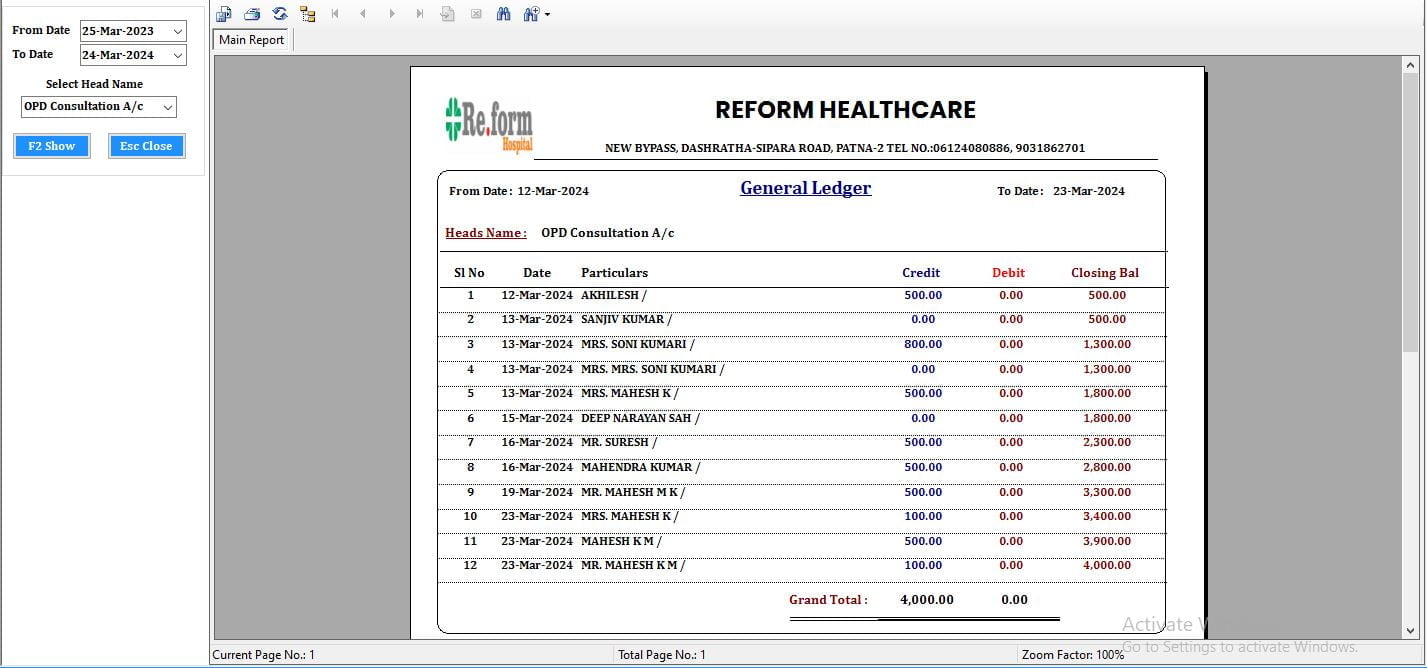The image size is (1427, 668).
Task: Open the zoom level dropdown arrow
Action: coord(548,13)
